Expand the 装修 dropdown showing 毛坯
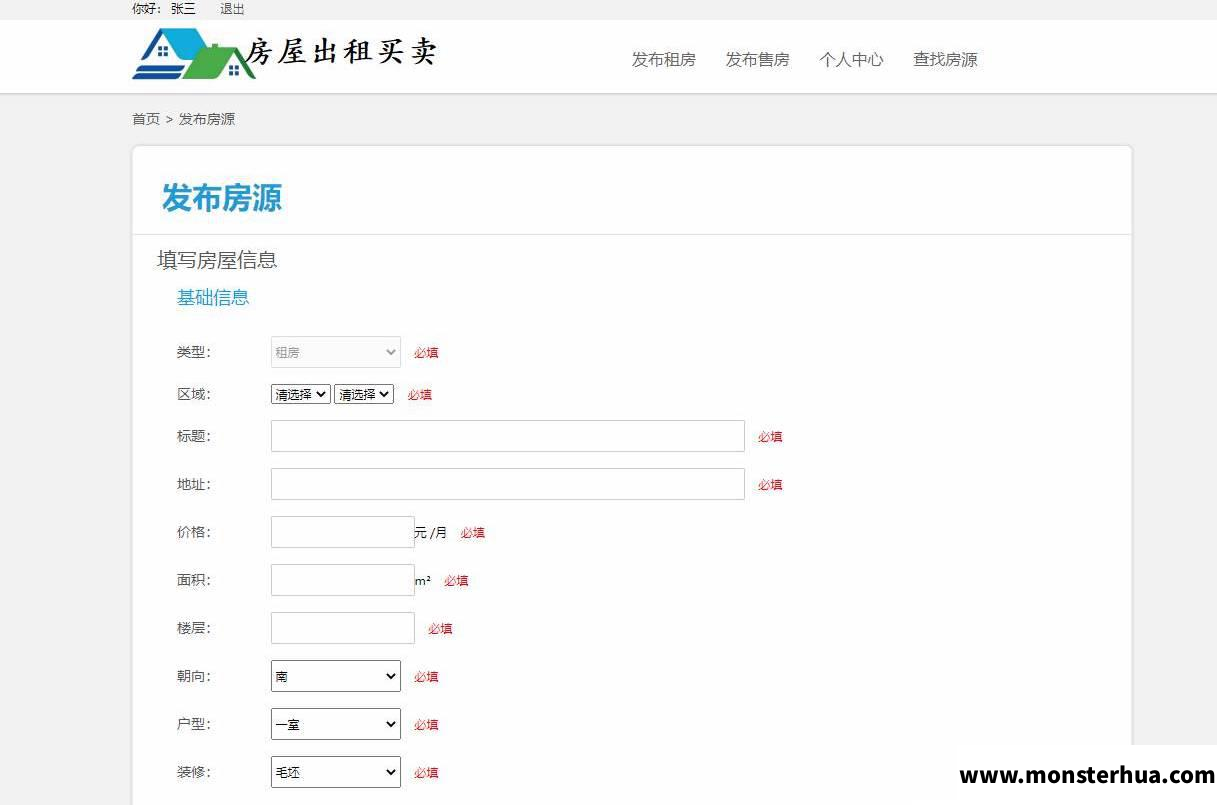This screenshot has height=805, width=1217. pos(336,772)
